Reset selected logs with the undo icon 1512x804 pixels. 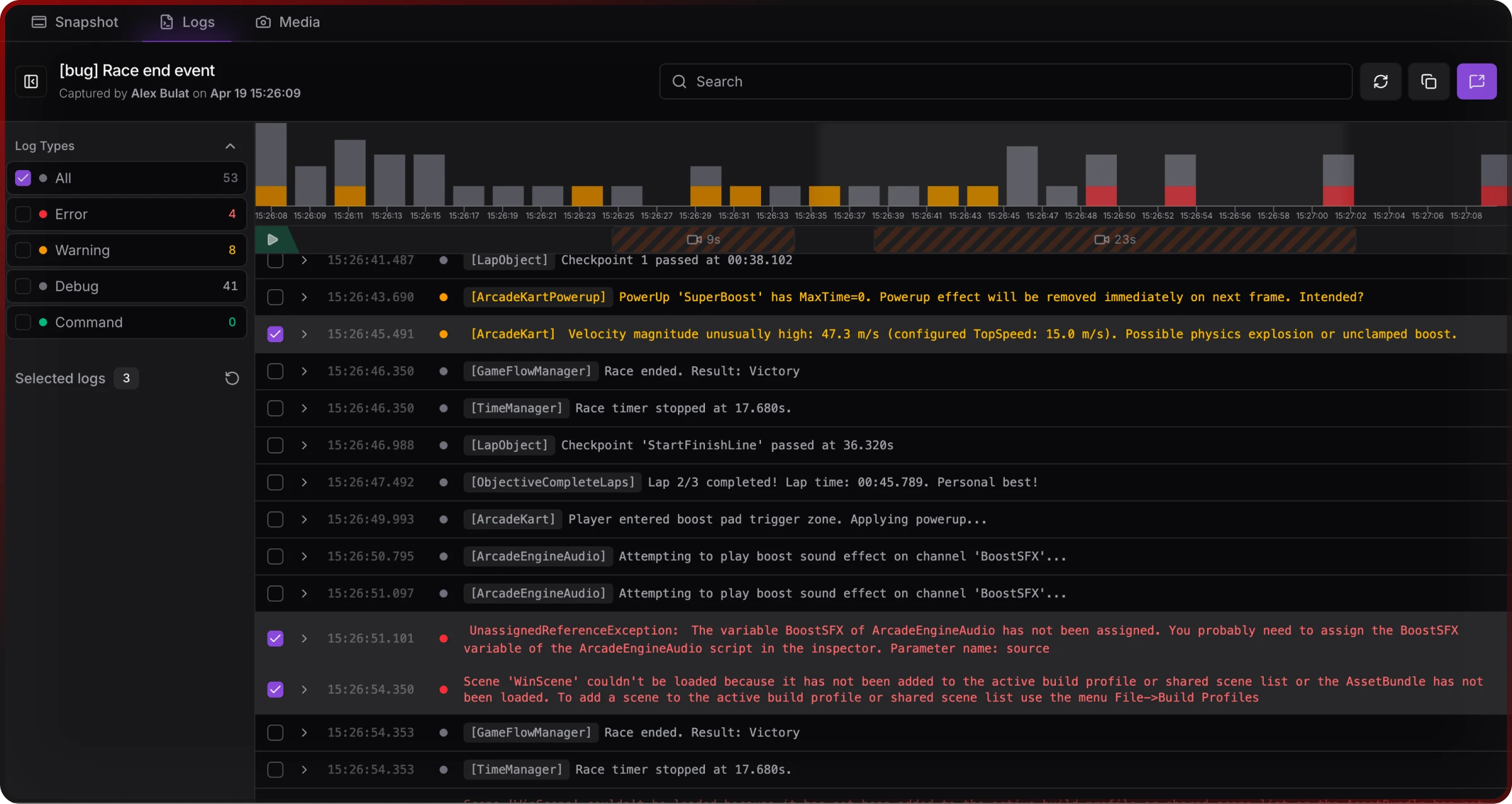click(x=232, y=378)
